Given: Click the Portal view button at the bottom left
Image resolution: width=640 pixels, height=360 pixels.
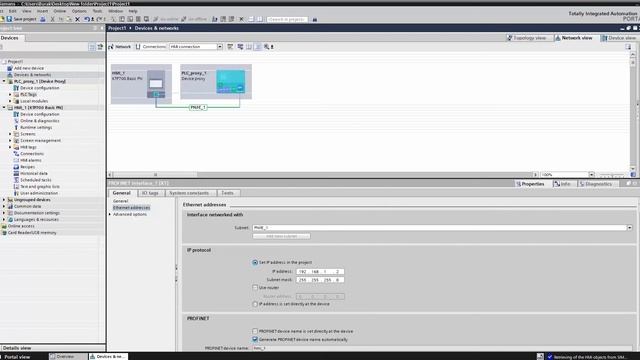Looking at the screenshot, I should click(17, 357).
